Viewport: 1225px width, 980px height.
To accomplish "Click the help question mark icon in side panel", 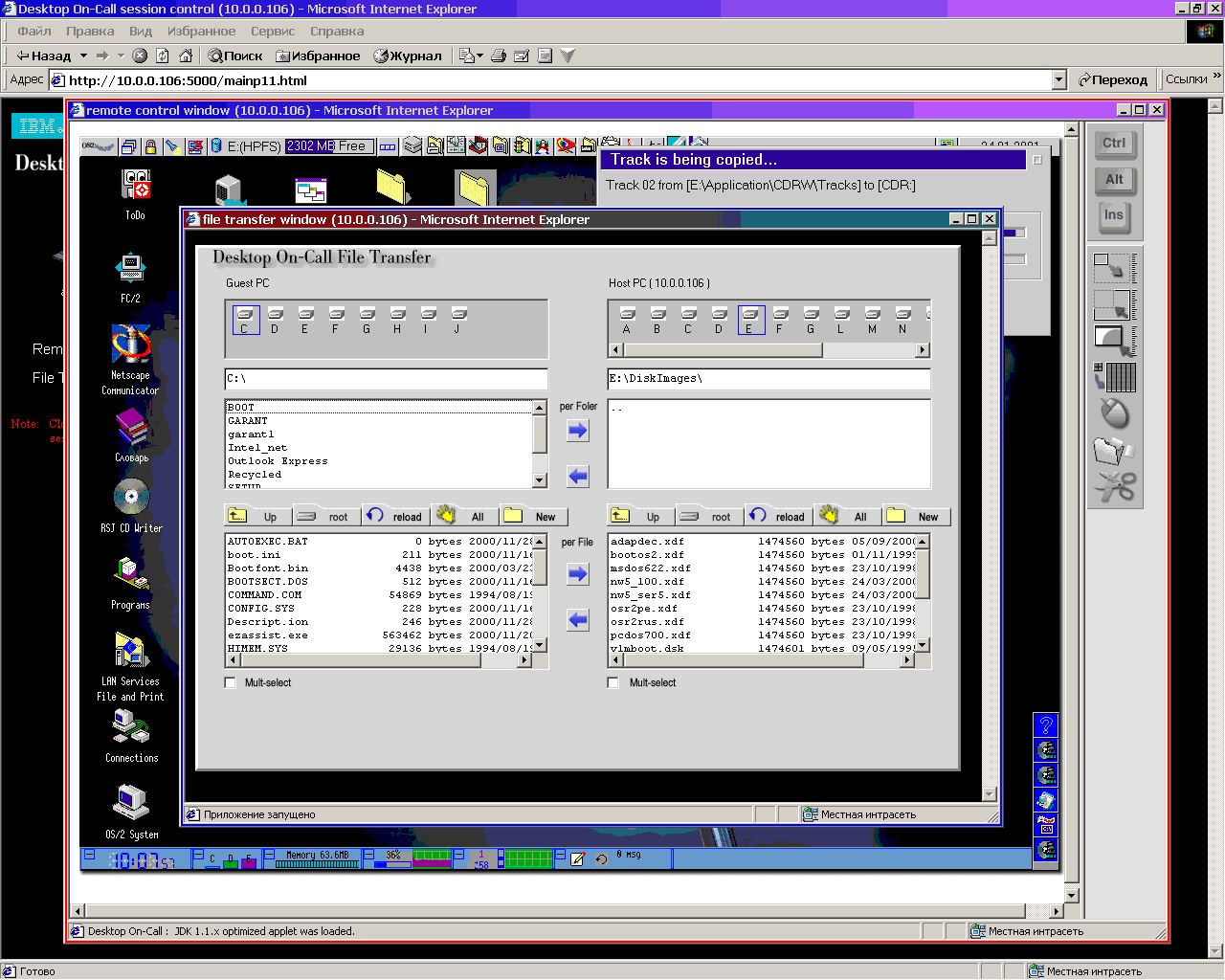I will point(1046,724).
